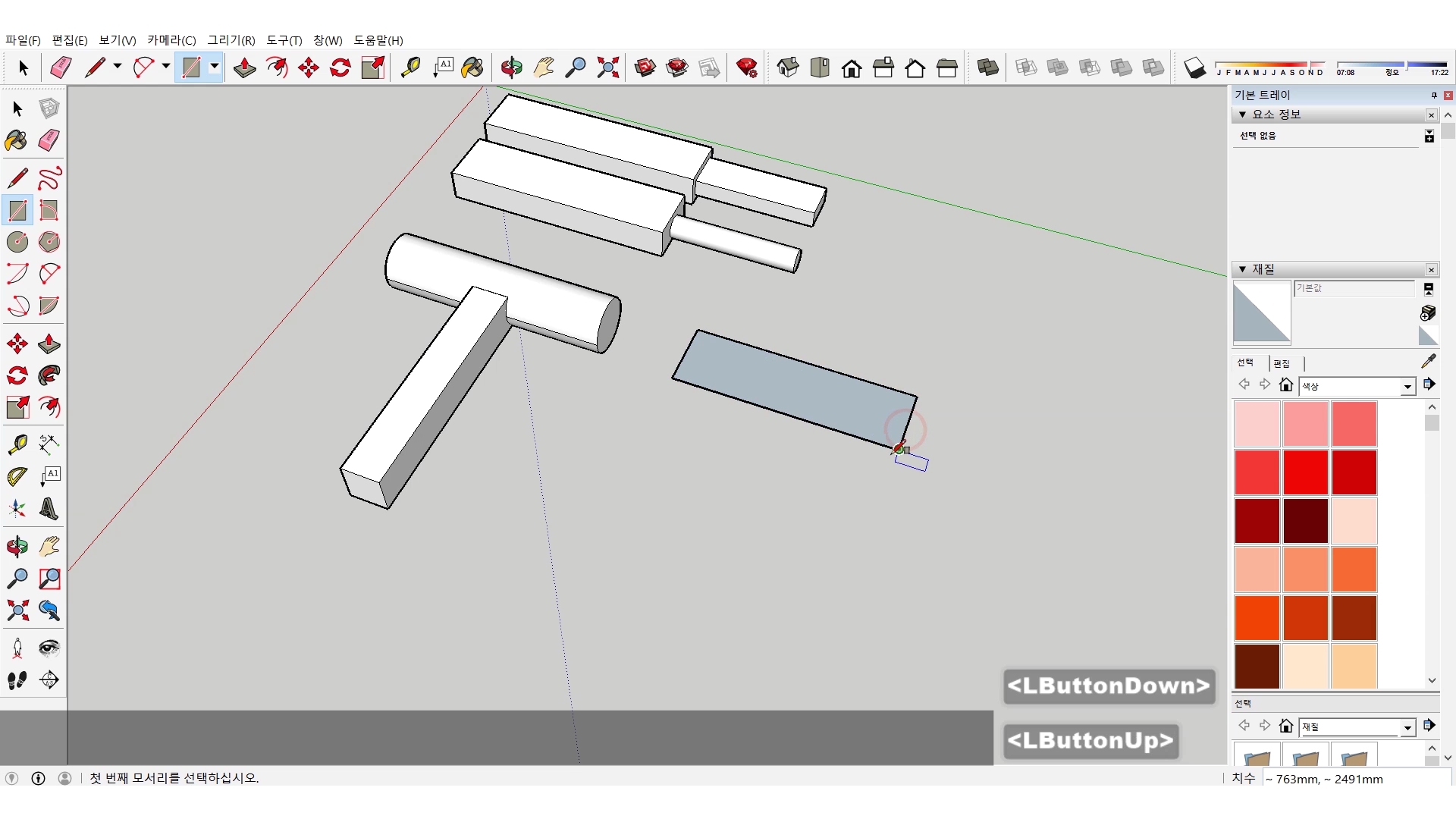
Task: Choose the Walk tool footprints icon
Action: pos(17,680)
